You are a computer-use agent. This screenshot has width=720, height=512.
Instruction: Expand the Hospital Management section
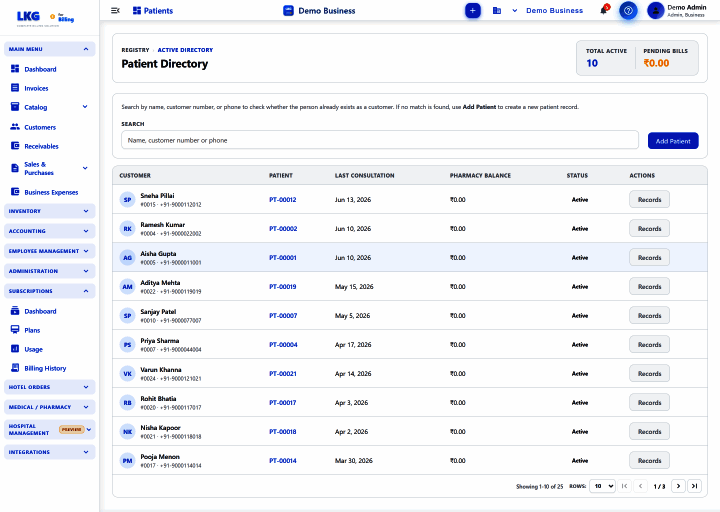50,429
